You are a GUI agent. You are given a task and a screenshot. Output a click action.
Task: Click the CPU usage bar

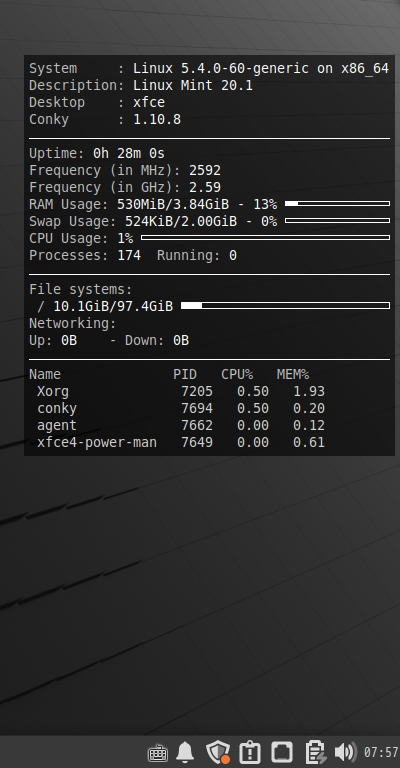[x=265, y=238]
